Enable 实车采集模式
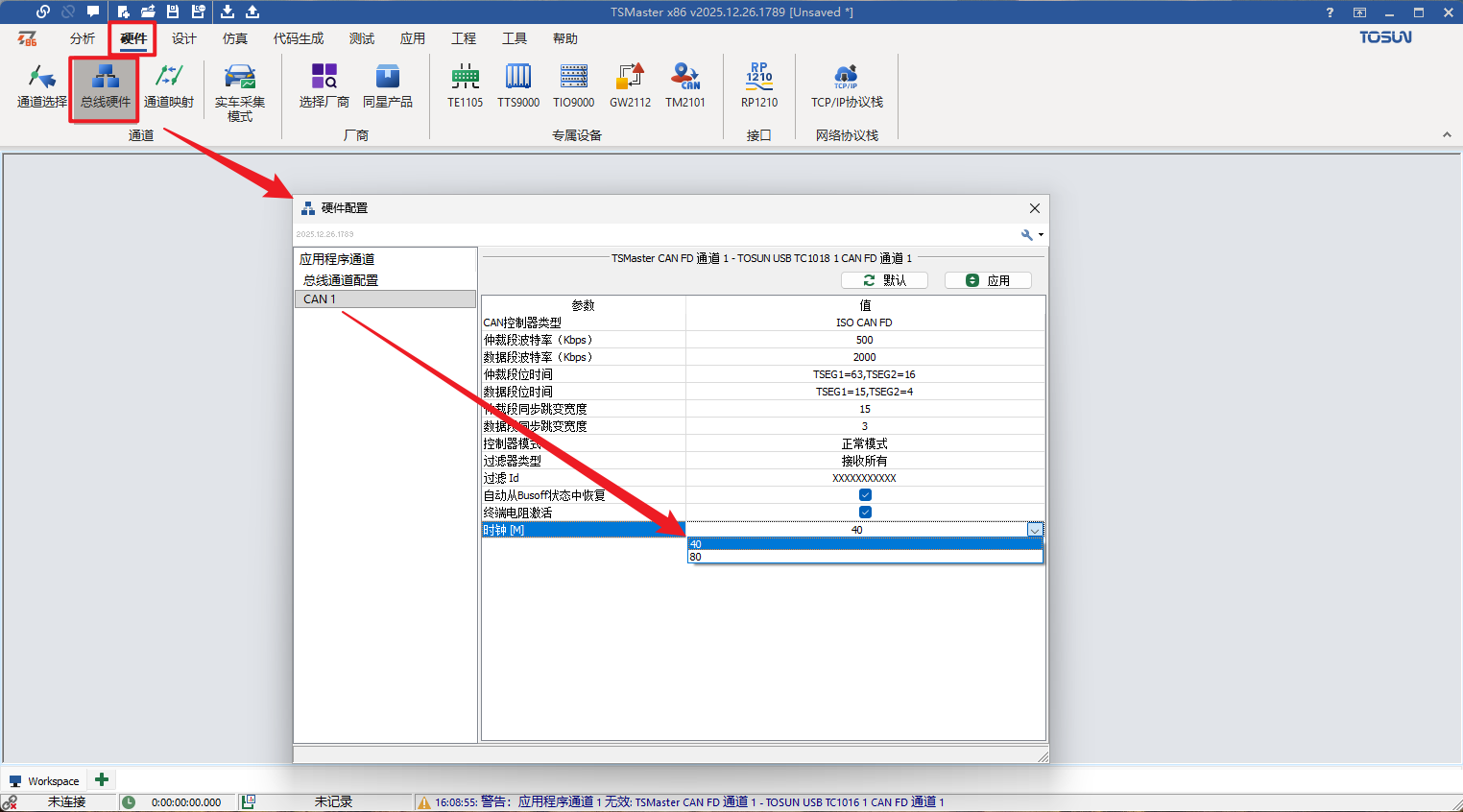The height and width of the screenshot is (812, 1463). click(239, 91)
